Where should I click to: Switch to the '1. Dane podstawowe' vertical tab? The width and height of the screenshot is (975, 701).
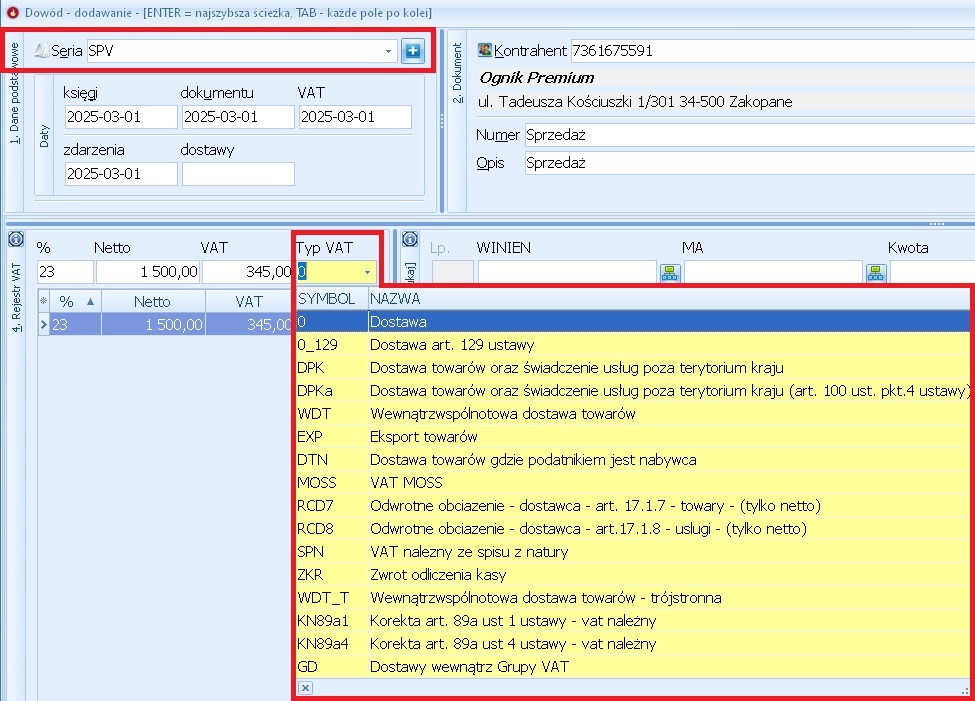coord(15,93)
